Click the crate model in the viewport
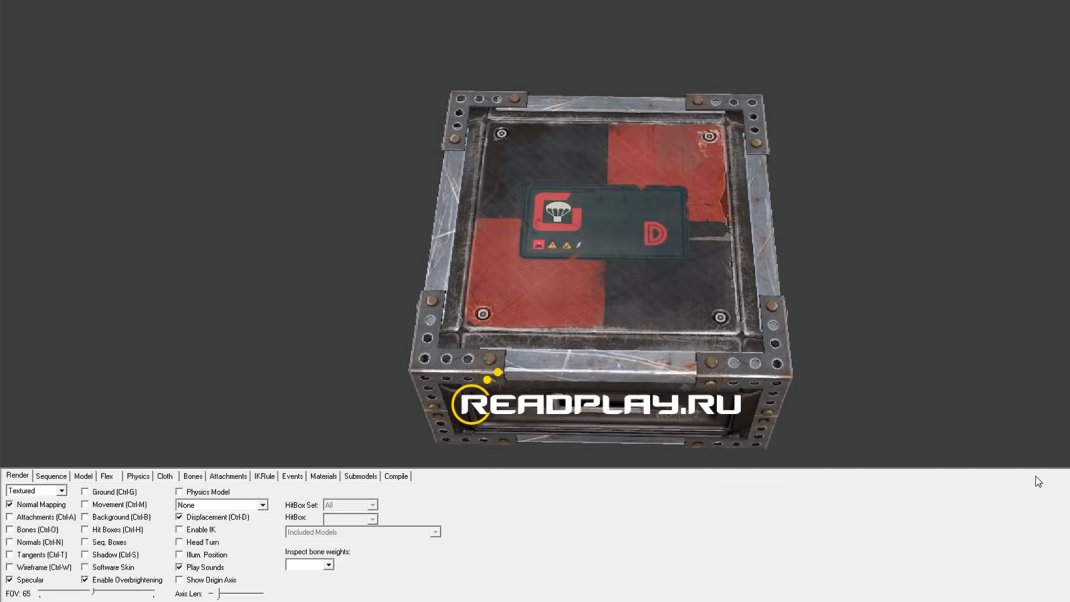1070x602 pixels. [x=601, y=270]
